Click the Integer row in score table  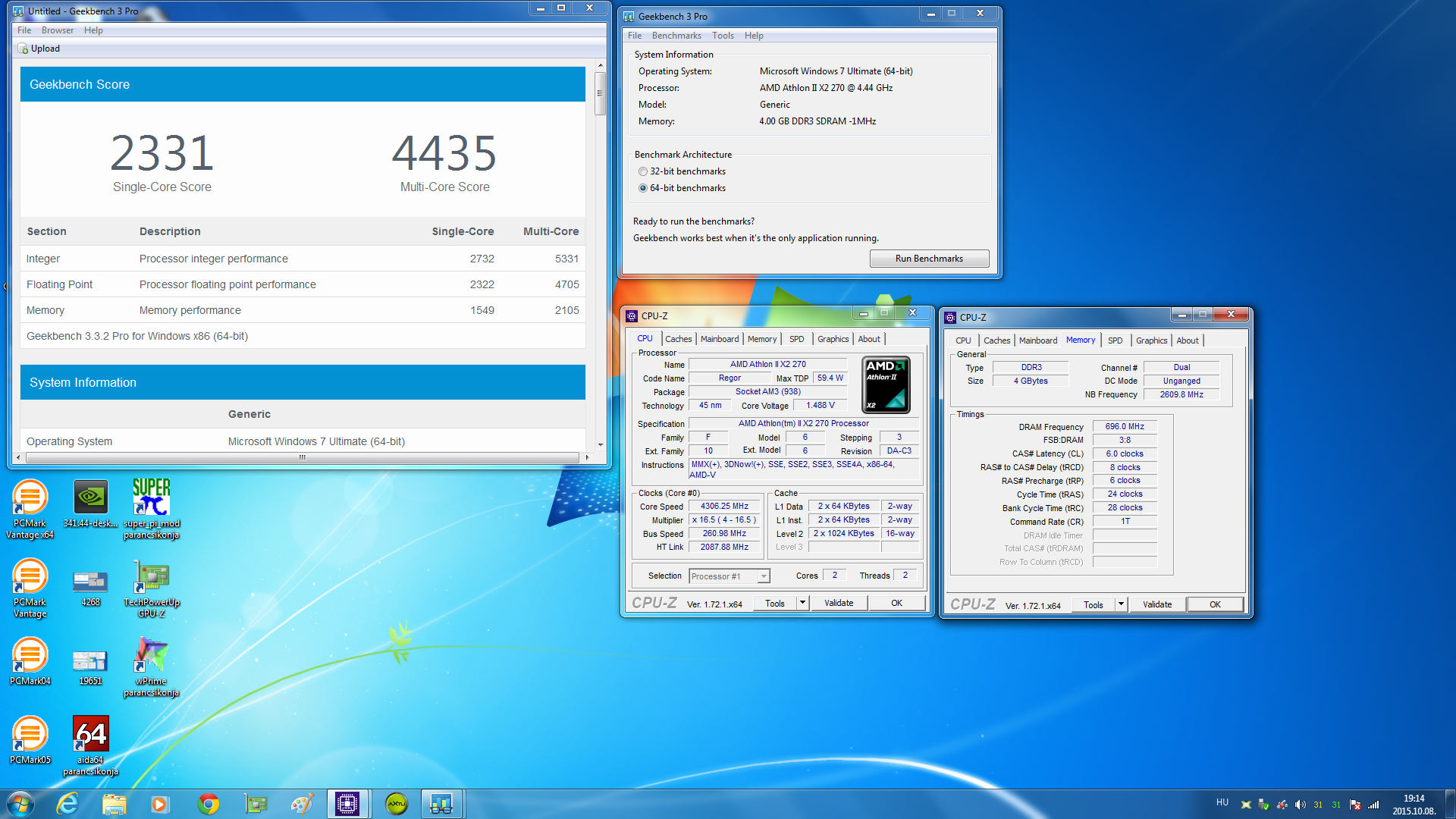click(303, 259)
